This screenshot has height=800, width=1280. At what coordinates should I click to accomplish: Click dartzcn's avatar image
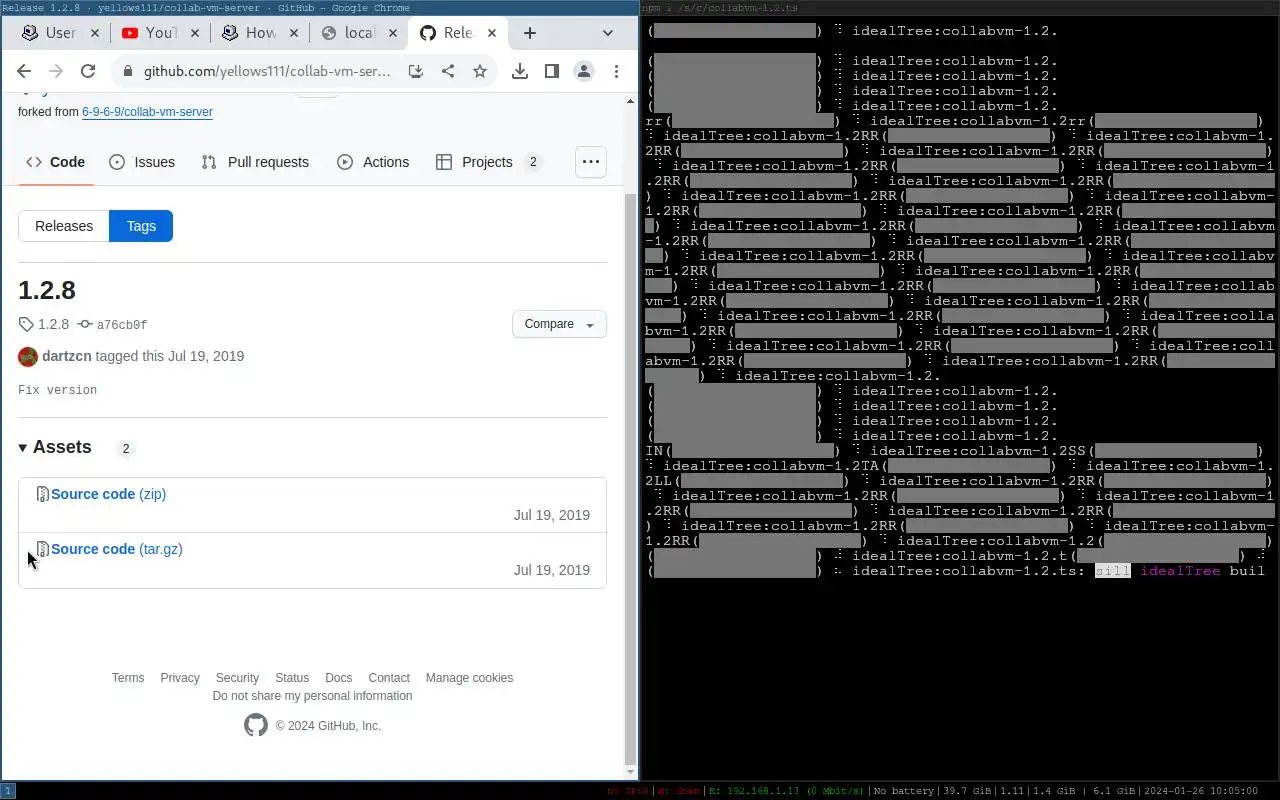coord(28,356)
